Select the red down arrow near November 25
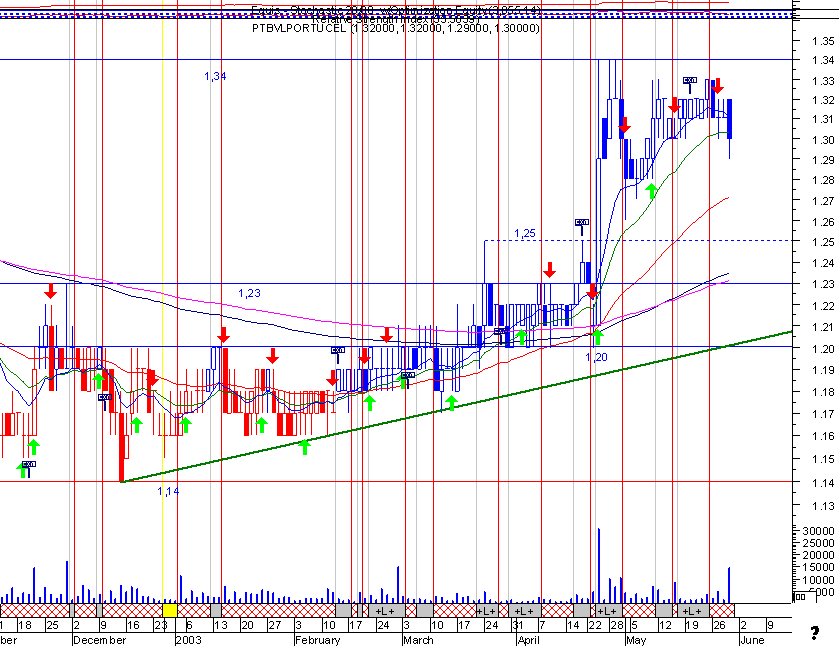Screen dimensions: 839x646 pyautogui.click(x=50, y=291)
